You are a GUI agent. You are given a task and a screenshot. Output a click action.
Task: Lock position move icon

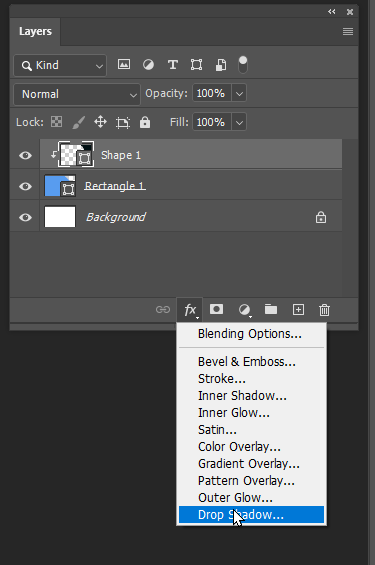tap(101, 122)
